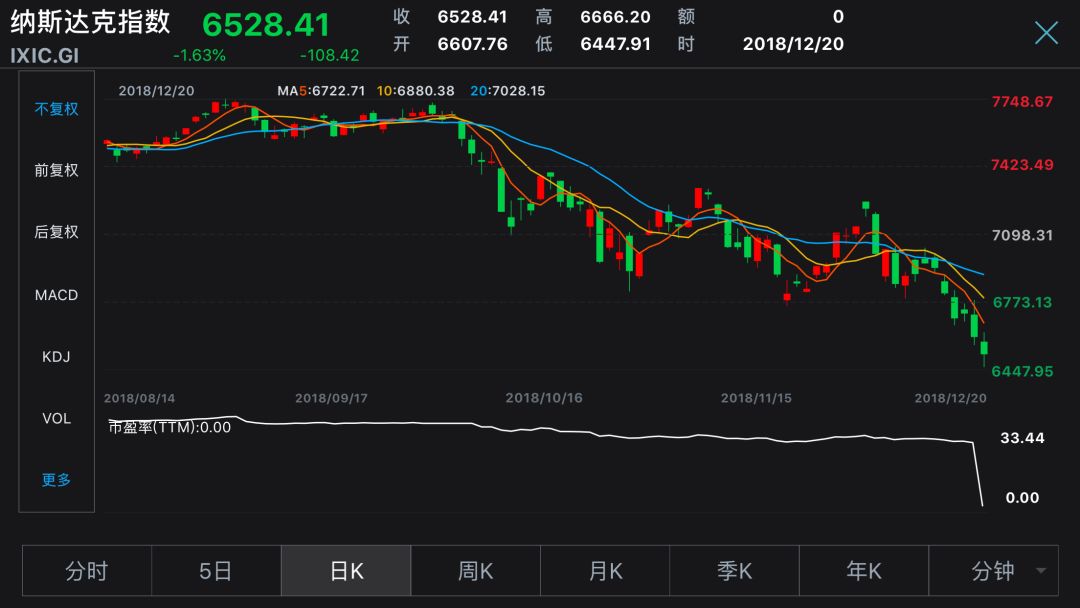Image resolution: width=1080 pixels, height=608 pixels.
Task: Close the chart with the X icon
Action: pyautogui.click(x=1046, y=32)
